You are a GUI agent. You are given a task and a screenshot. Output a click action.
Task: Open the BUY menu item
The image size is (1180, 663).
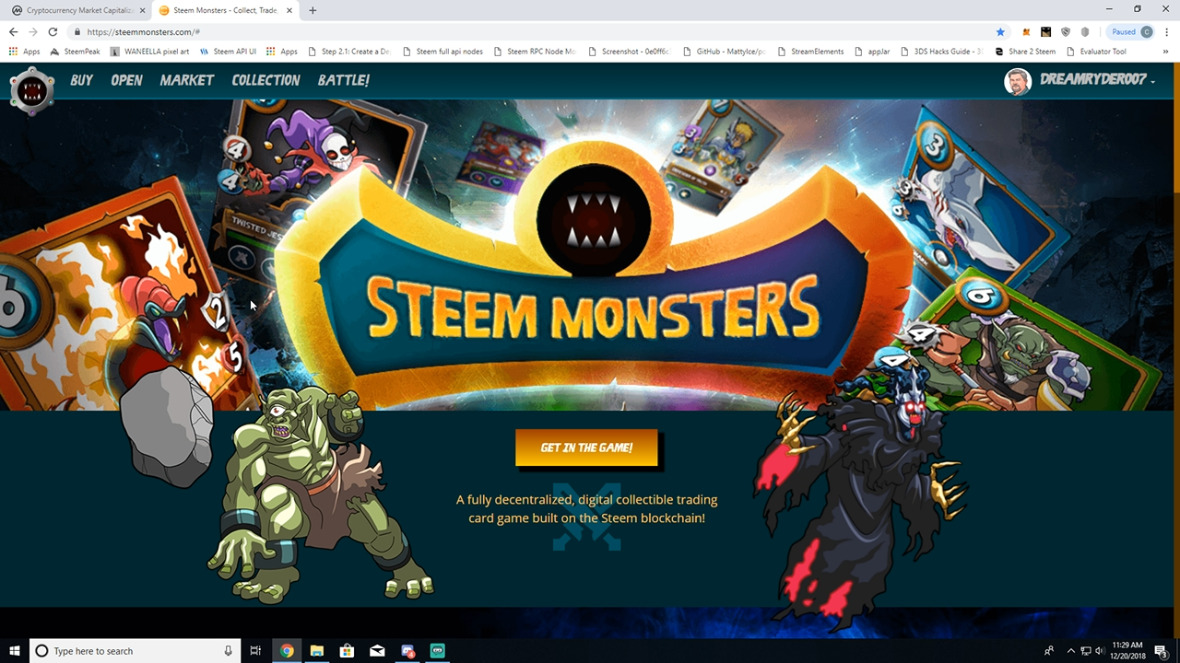81,80
